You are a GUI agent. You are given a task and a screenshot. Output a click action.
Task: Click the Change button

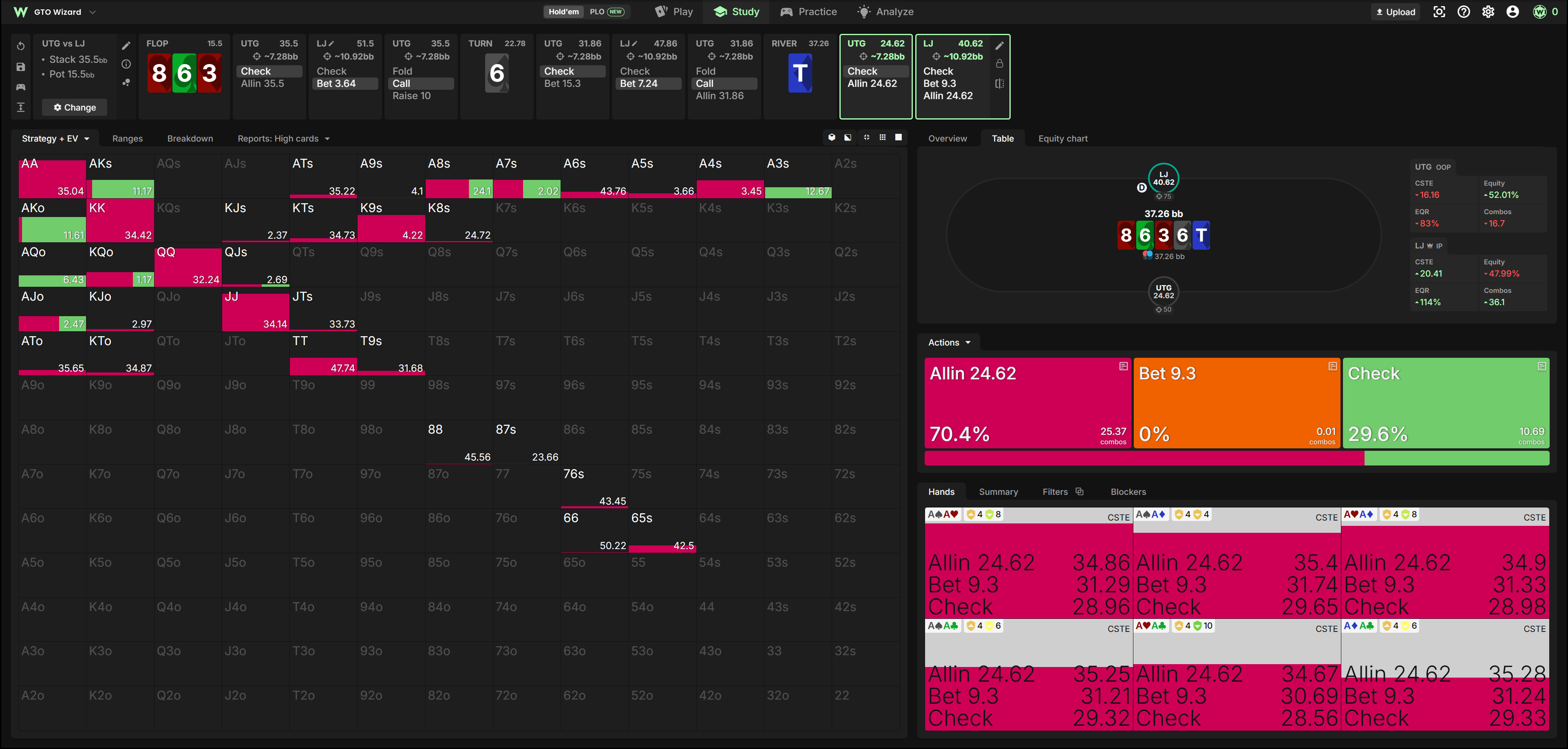74,107
